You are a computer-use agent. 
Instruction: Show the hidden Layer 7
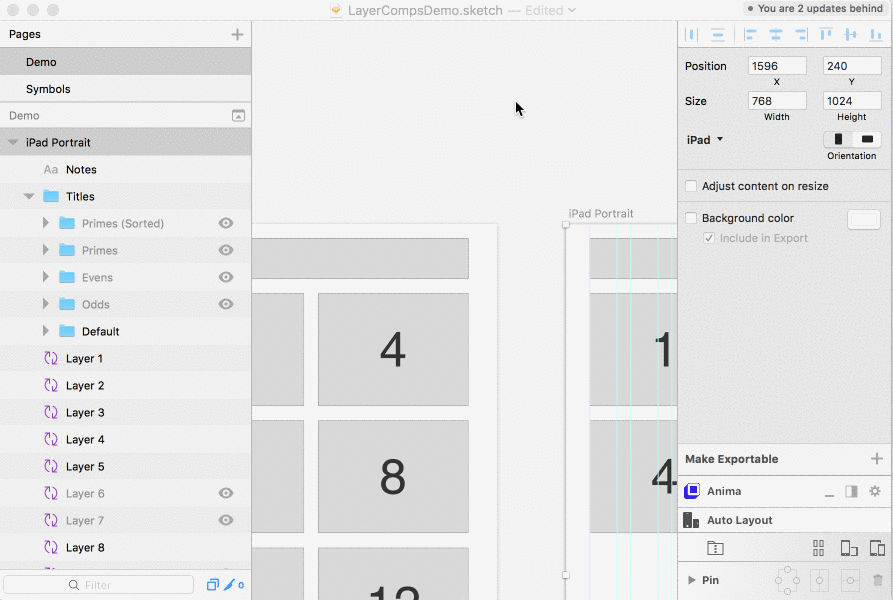point(226,520)
